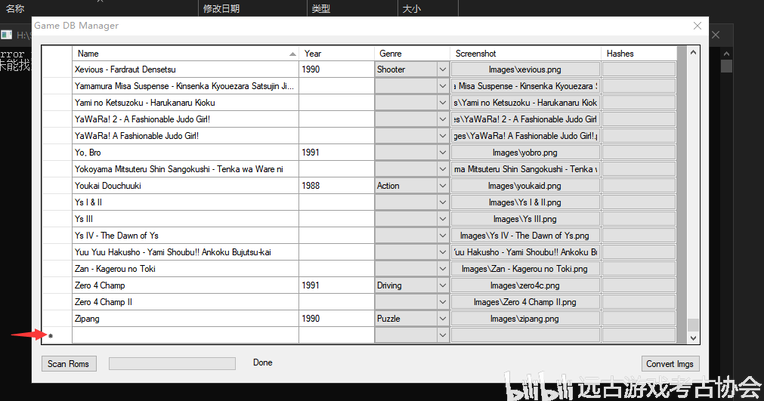Close the background console window
This screenshot has width=764, height=401.
pyautogui.click(x=715, y=35)
